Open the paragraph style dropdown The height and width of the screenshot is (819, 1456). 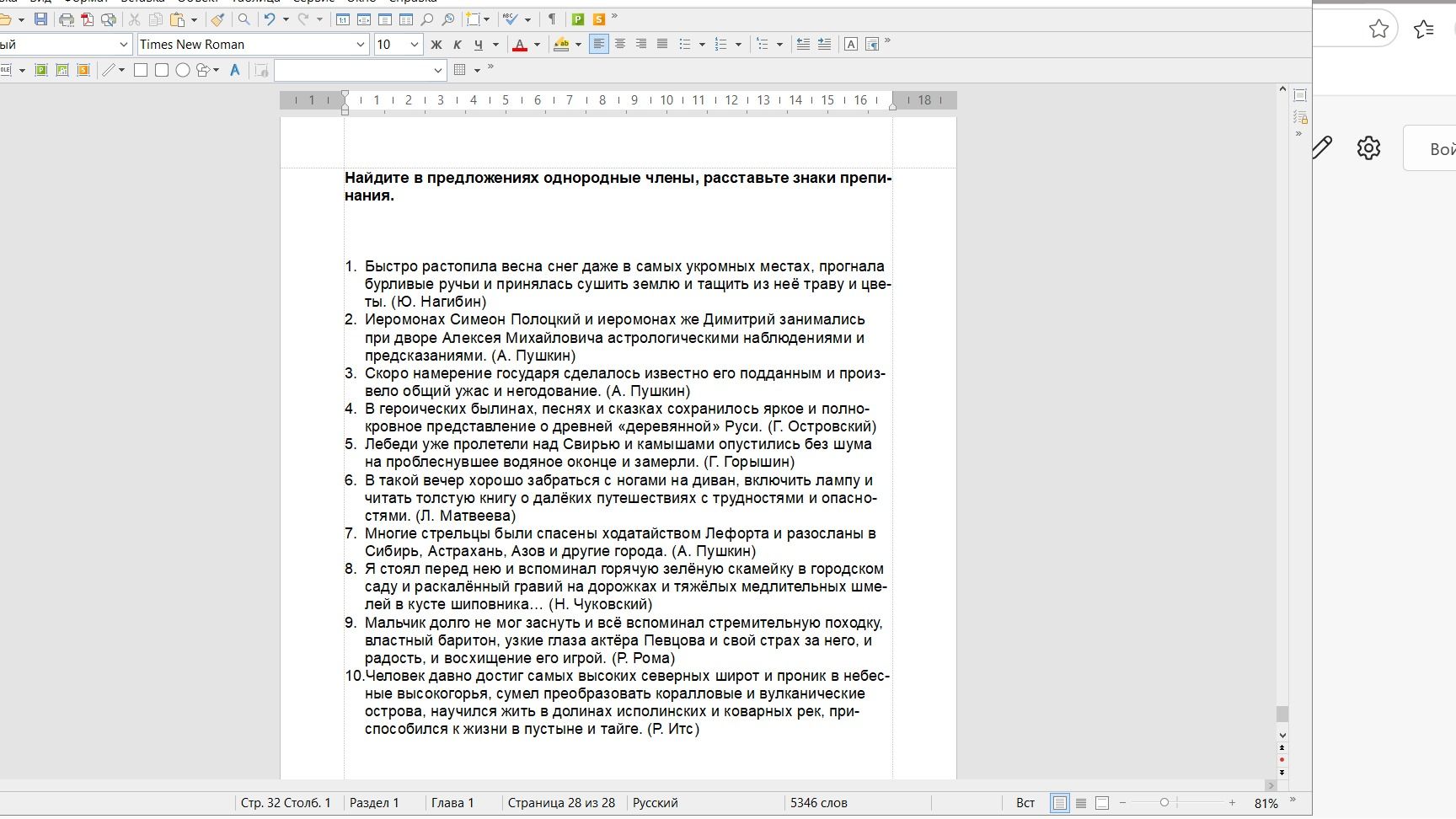point(124,45)
